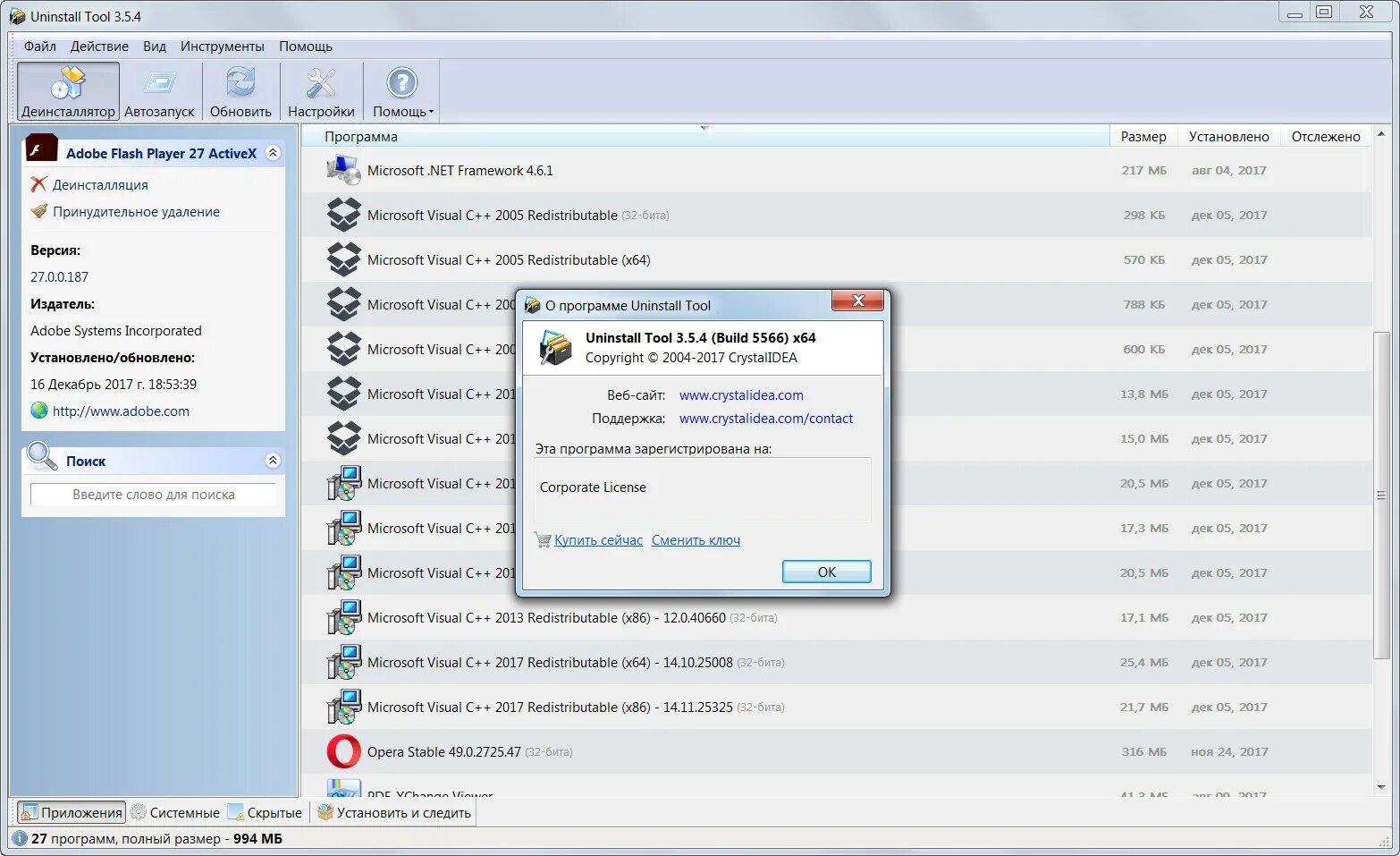
Task: Select Visual C++ 2013 Redistributable (x86) 12.0.40660 icon
Action: tap(343, 617)
